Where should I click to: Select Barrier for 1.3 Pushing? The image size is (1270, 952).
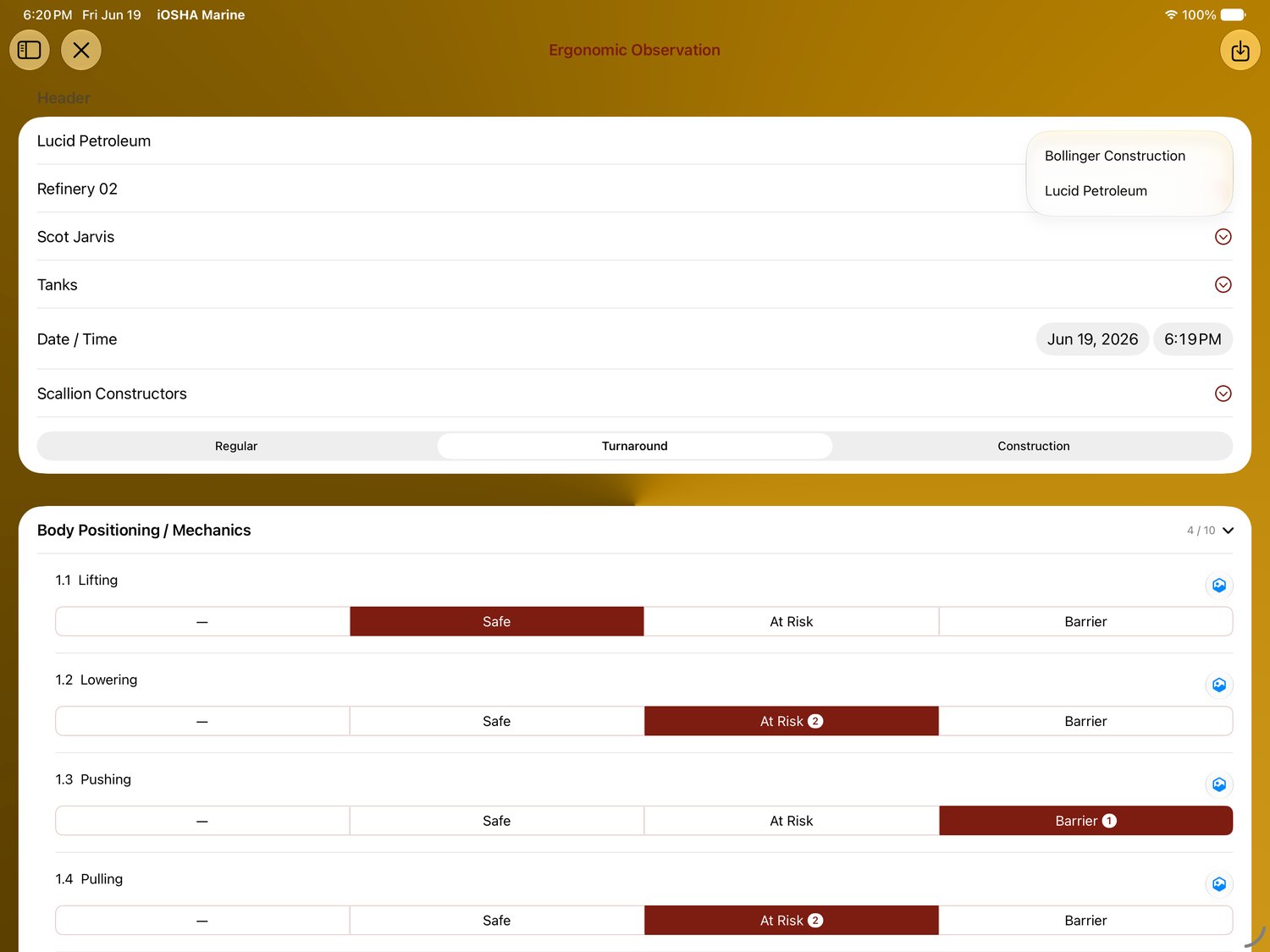(x=1085, y=821)
